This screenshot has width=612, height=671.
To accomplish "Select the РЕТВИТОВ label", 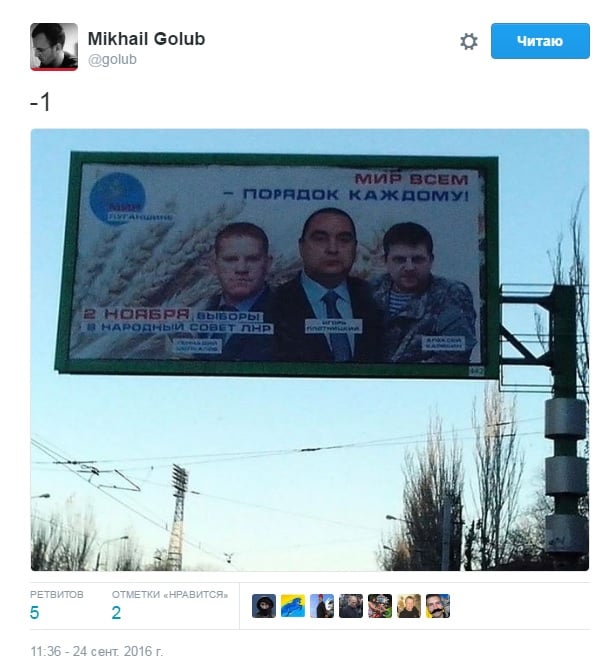I will [57, 594].
